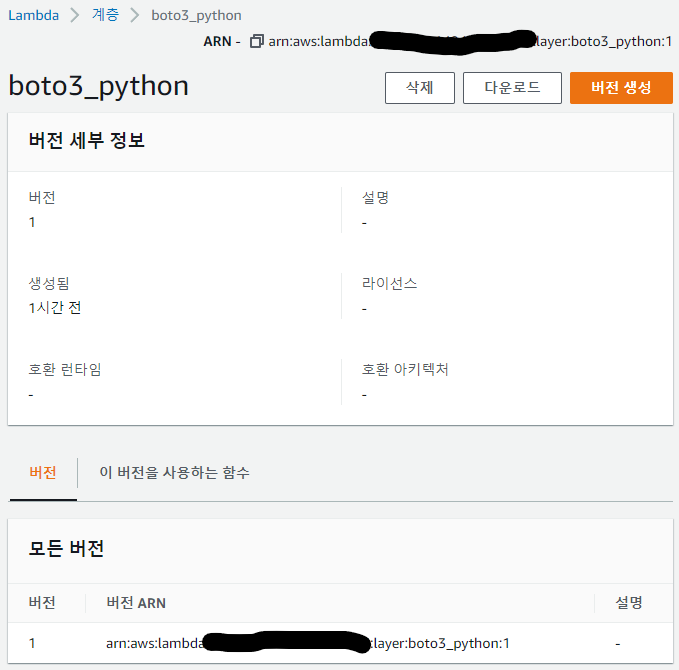679x670 pixels.
Task: Click the 모든 버전 table heading
Action: pos(66,548)
